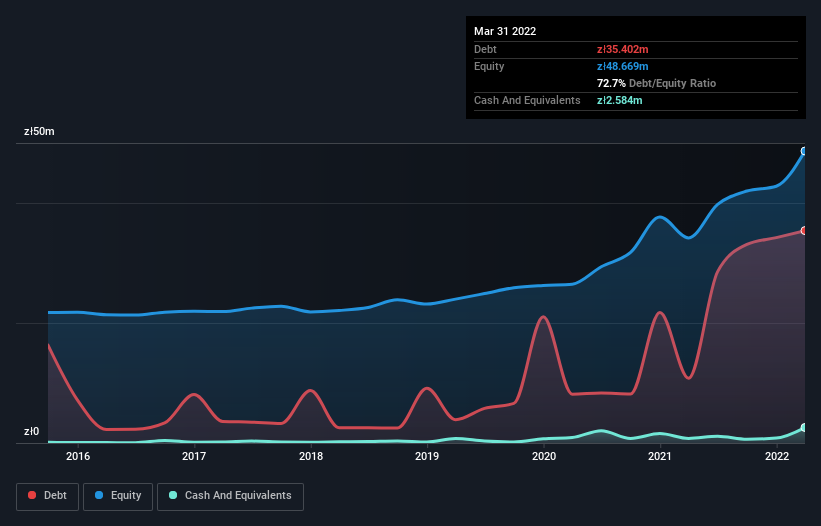The height and width of the screenshot is (526, 821).
Task: Click the zł50m y-axis label
Action: click(x=39, y=131)
